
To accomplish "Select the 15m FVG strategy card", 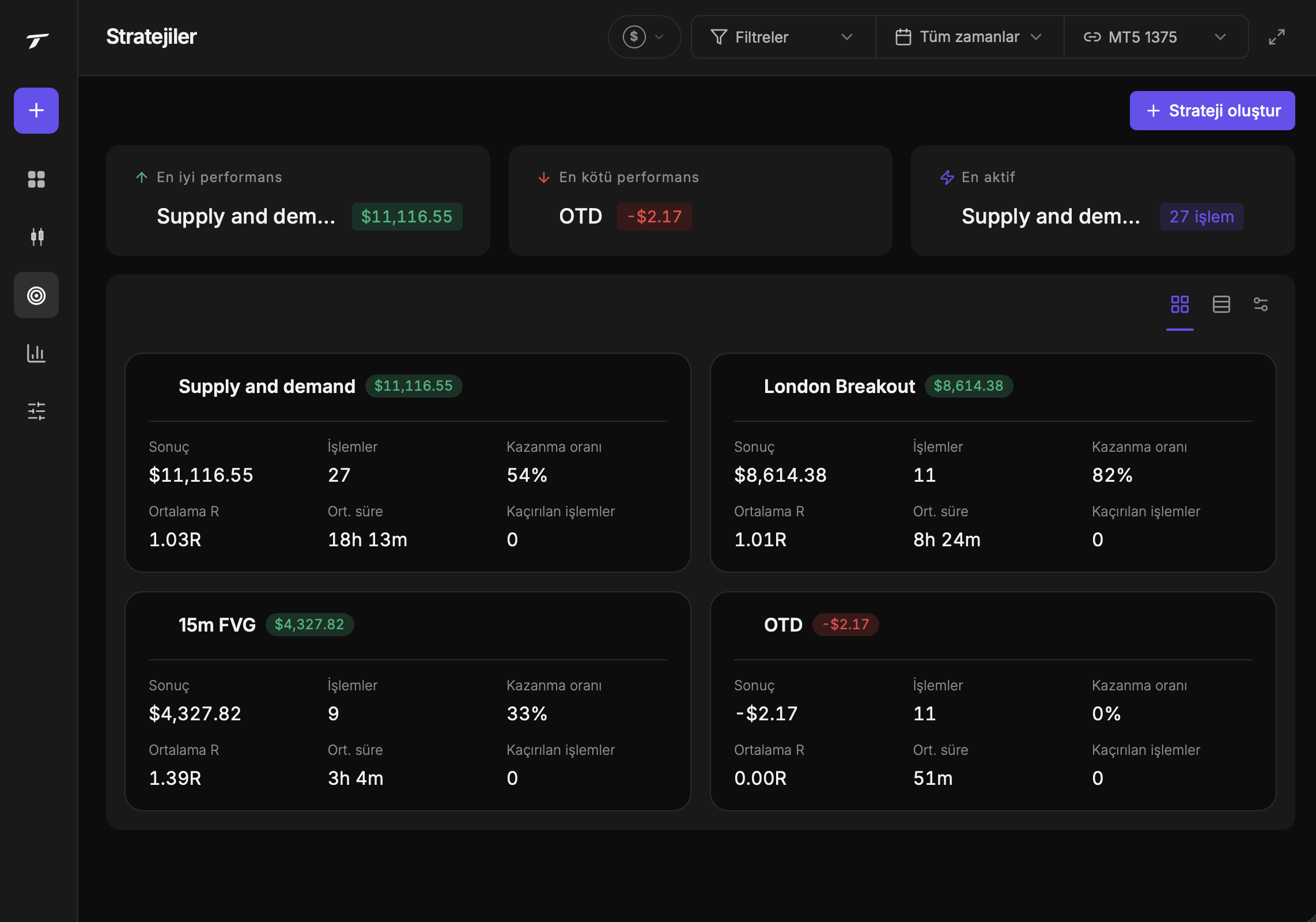I will [408, 701].
